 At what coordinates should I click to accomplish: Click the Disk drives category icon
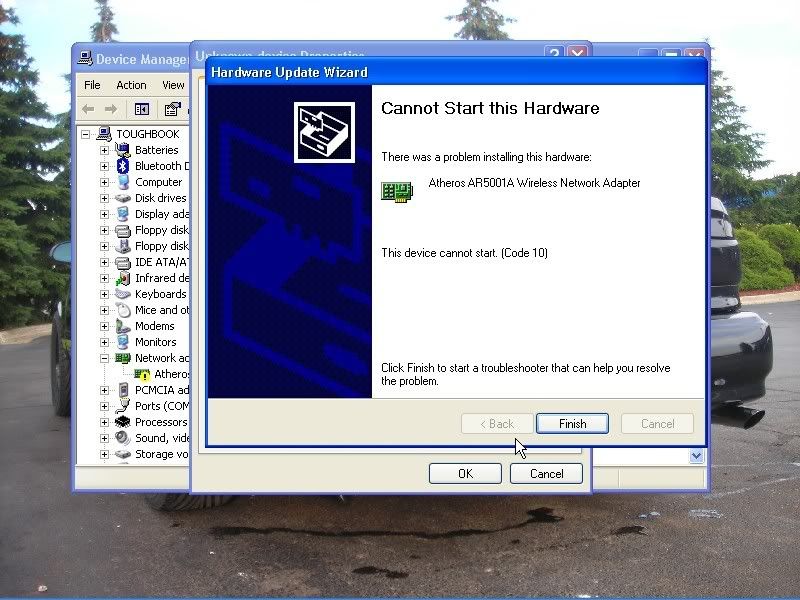[x=122, y=198]
